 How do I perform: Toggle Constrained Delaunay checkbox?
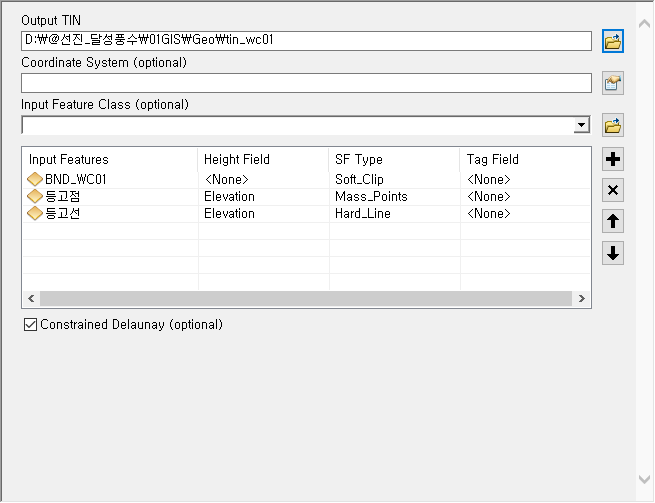(x=30, y=325)
